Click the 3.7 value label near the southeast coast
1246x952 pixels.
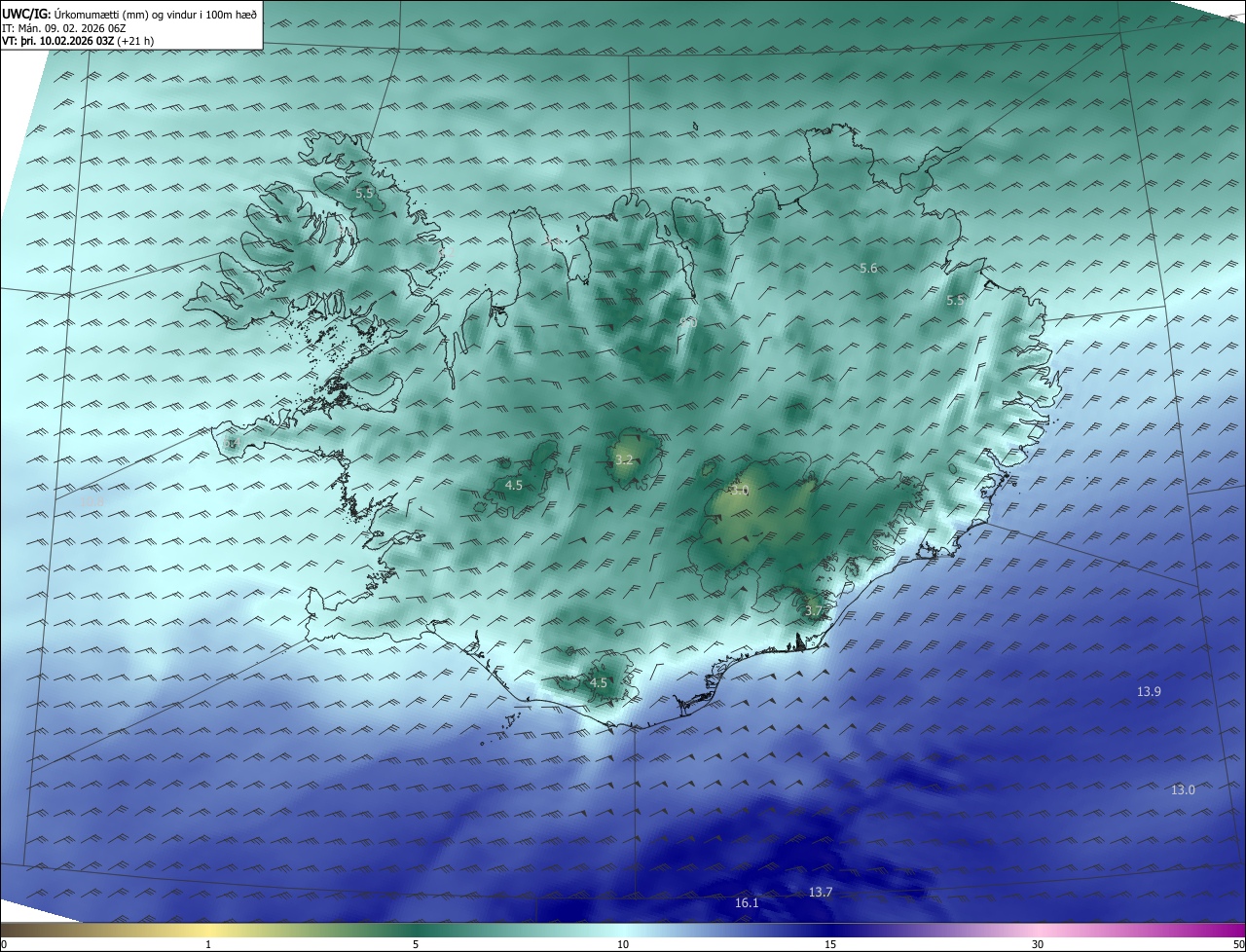[x=814, y=610]
